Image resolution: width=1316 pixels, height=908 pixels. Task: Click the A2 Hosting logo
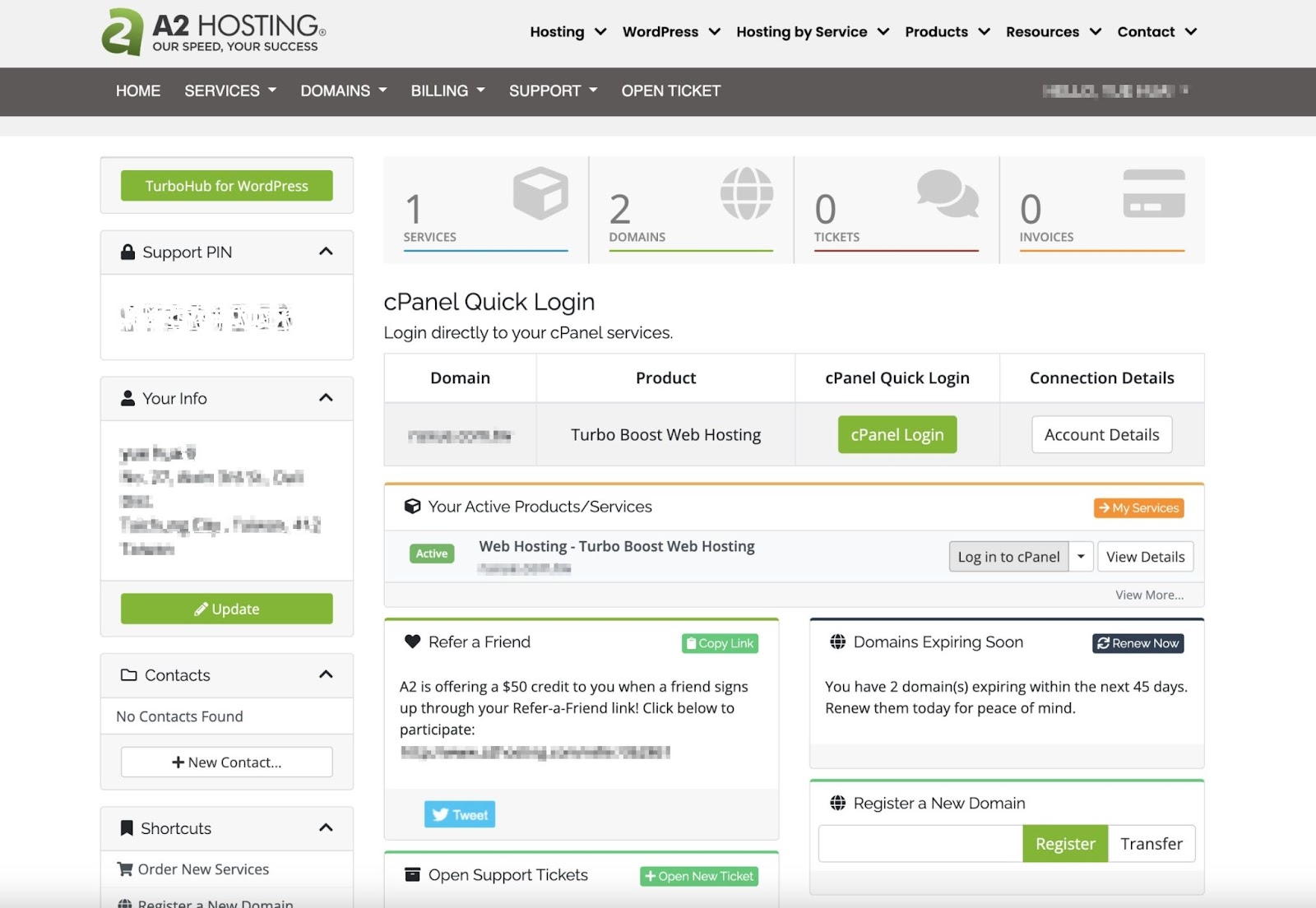(214, 33)
